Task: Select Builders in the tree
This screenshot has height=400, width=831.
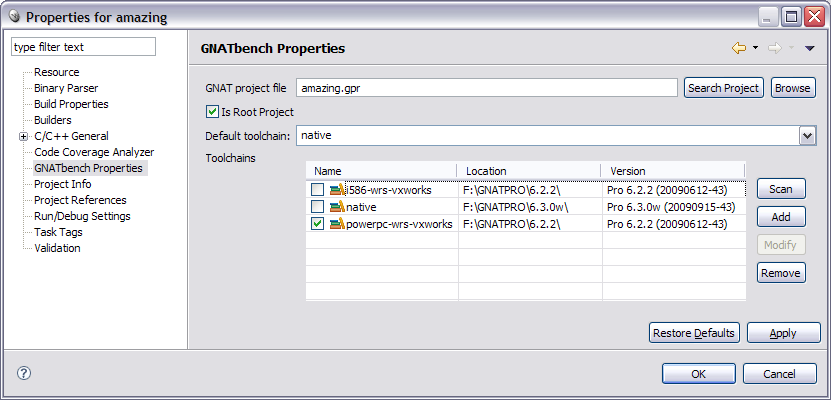Action: [x=52, y=120]
